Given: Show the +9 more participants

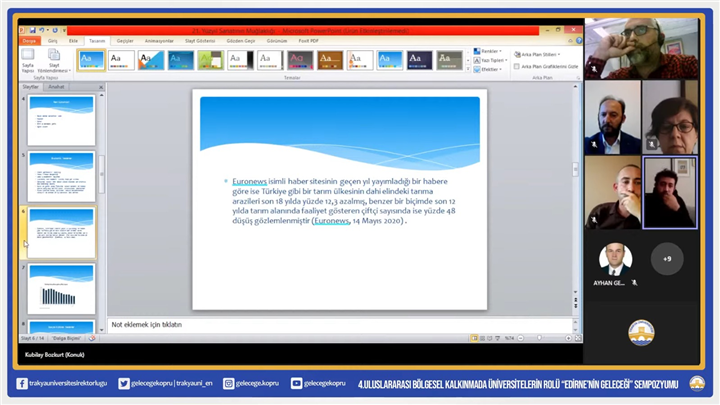Looking at the screenshot, I should pos(667,259).
